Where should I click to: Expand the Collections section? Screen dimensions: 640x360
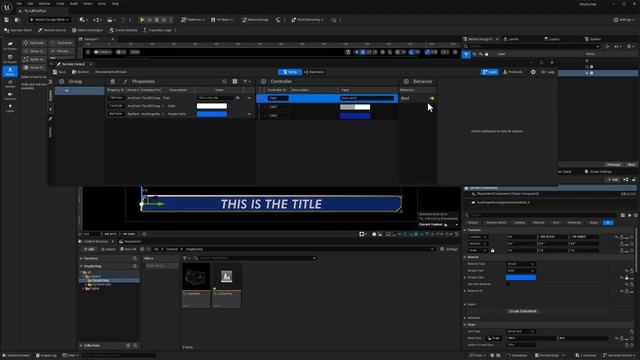81,345
